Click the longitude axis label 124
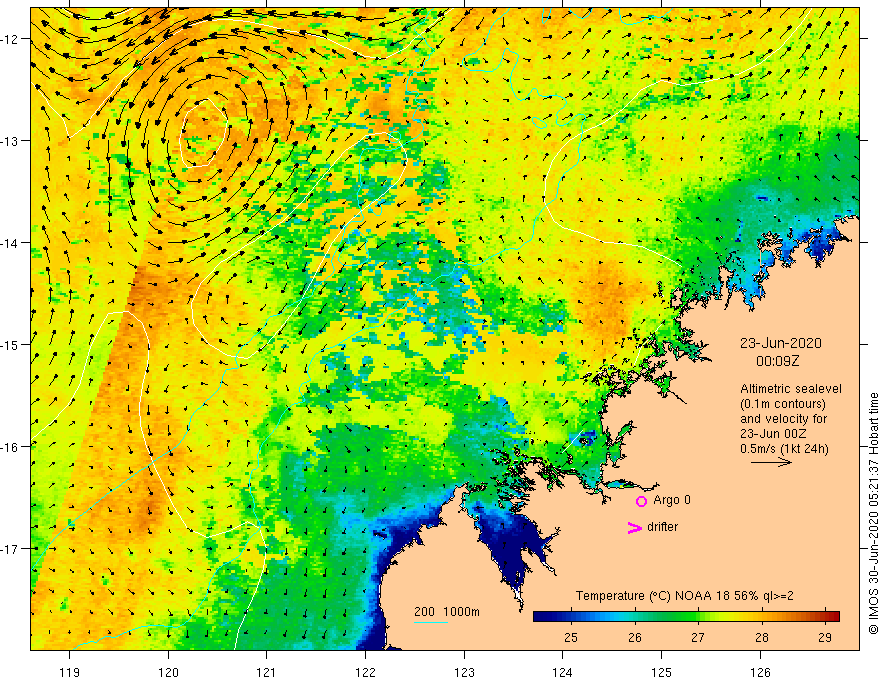This screenshot has width=880, height=680. (563, 672)
